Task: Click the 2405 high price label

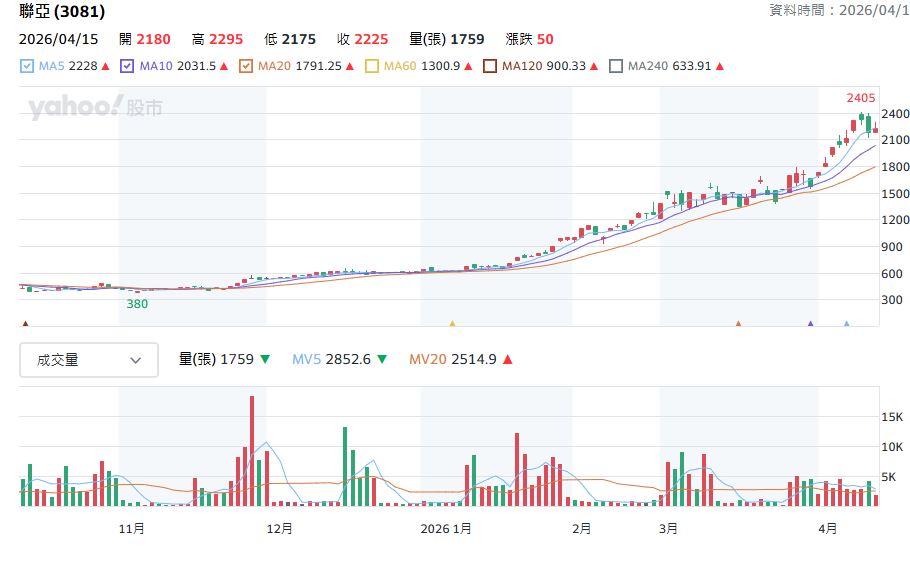Action: coord(860,98)
